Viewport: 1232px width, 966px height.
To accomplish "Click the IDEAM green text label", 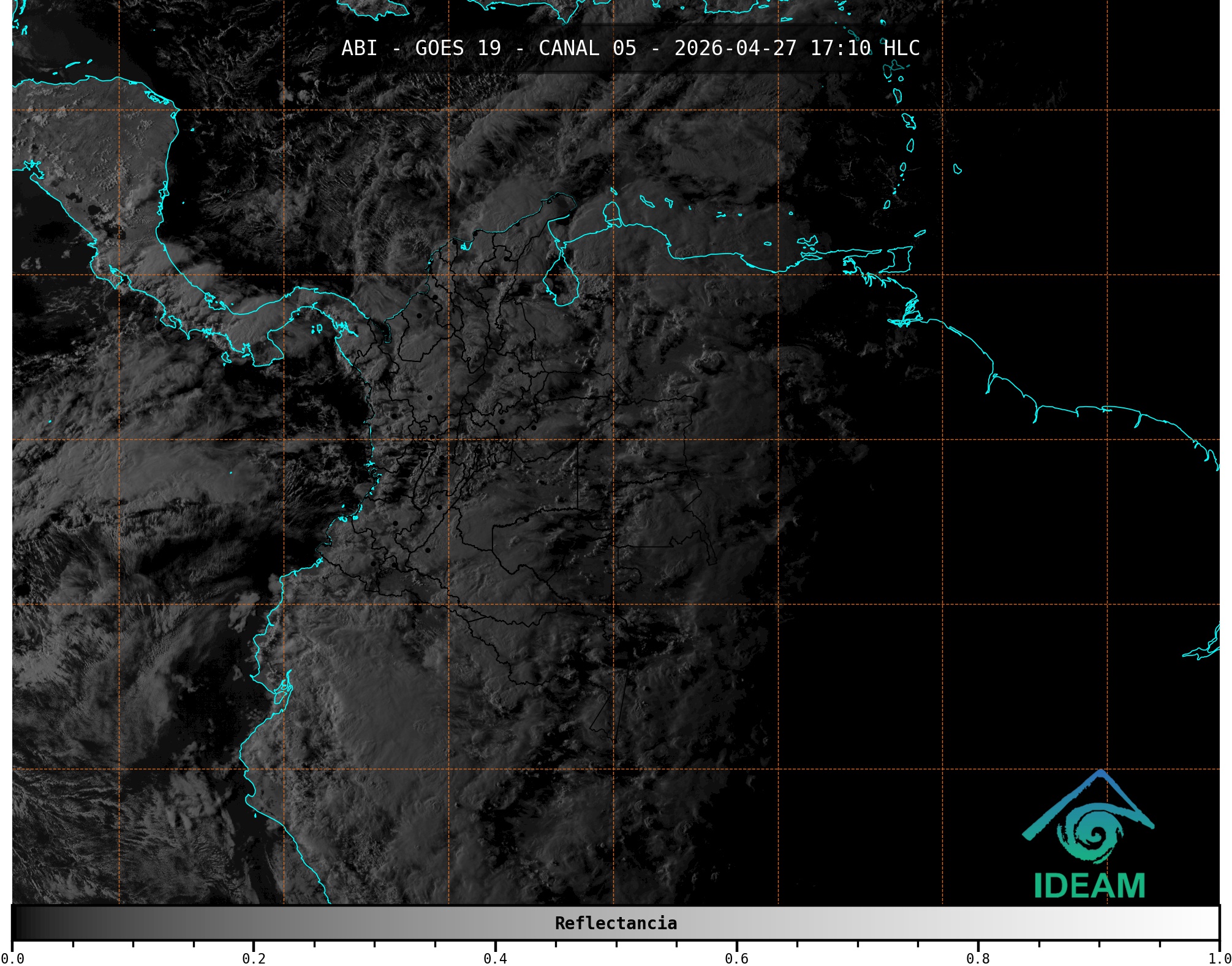I will click(1089, 886).
